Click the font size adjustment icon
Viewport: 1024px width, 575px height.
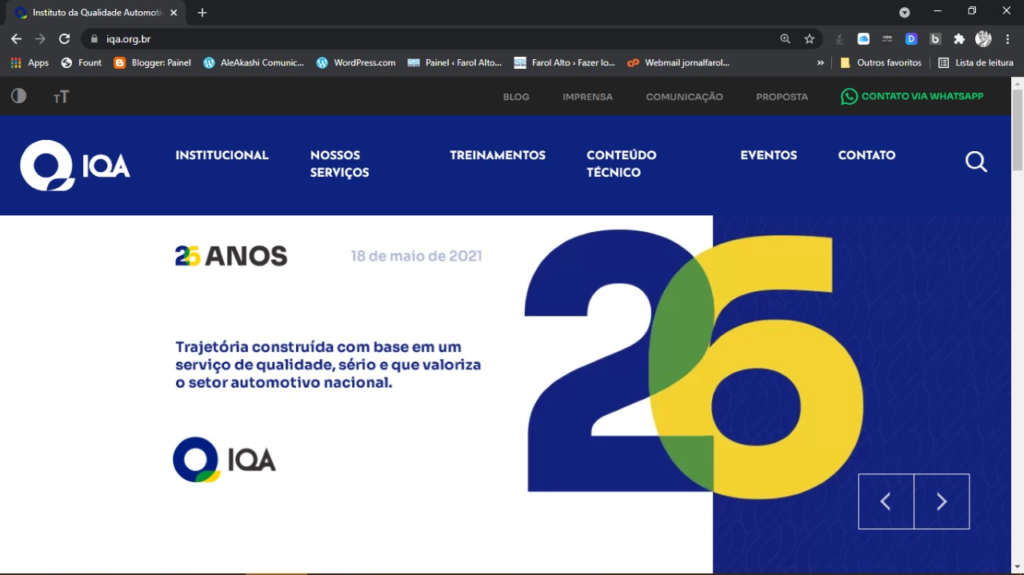(61, 97)
